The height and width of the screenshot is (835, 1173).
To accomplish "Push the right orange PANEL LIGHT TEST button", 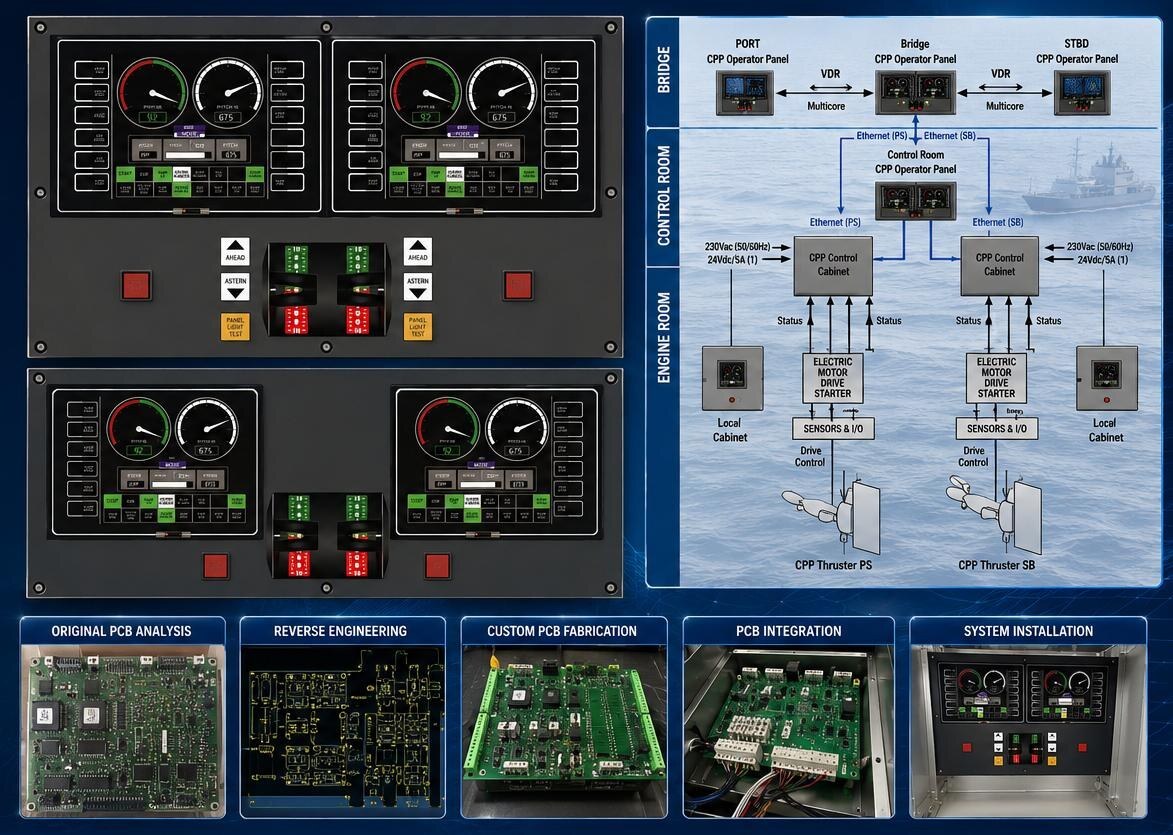I will (417, 327).
